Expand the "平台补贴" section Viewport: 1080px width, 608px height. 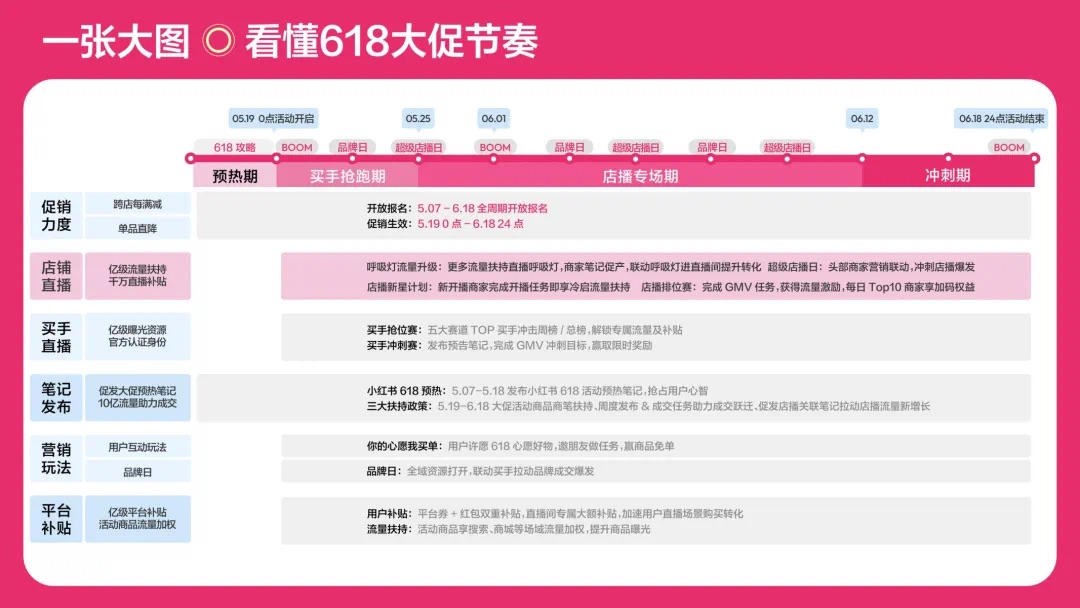[x=56, y=516]
